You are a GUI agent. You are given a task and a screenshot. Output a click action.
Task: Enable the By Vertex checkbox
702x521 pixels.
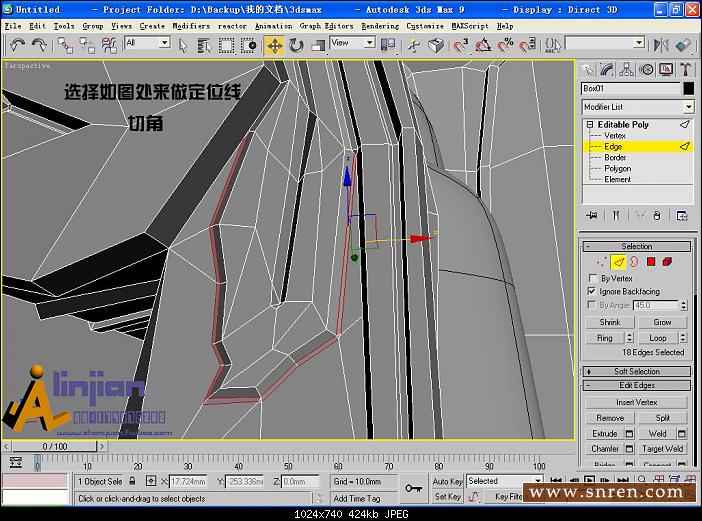click(x=592, y=278)
